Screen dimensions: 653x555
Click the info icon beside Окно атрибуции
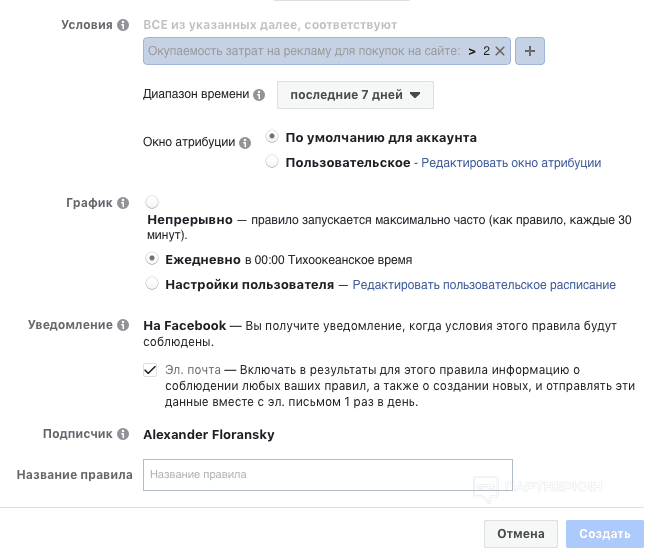click(x=245, y=143)
